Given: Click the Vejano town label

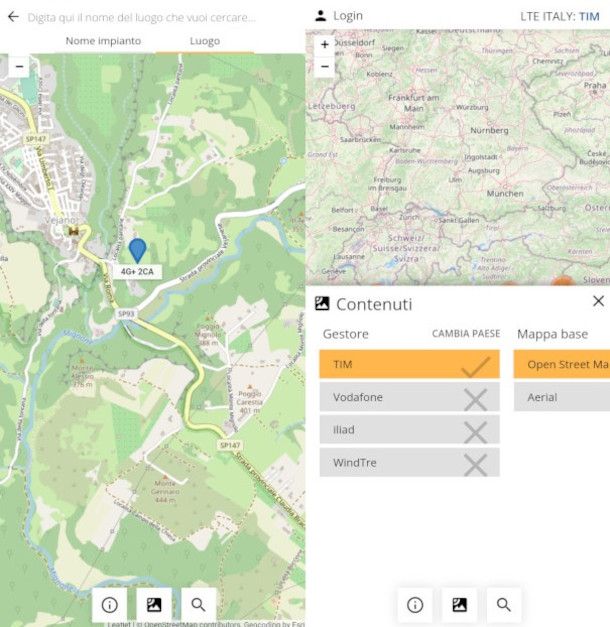Looking at the screenshot, I should click(60, 220).
